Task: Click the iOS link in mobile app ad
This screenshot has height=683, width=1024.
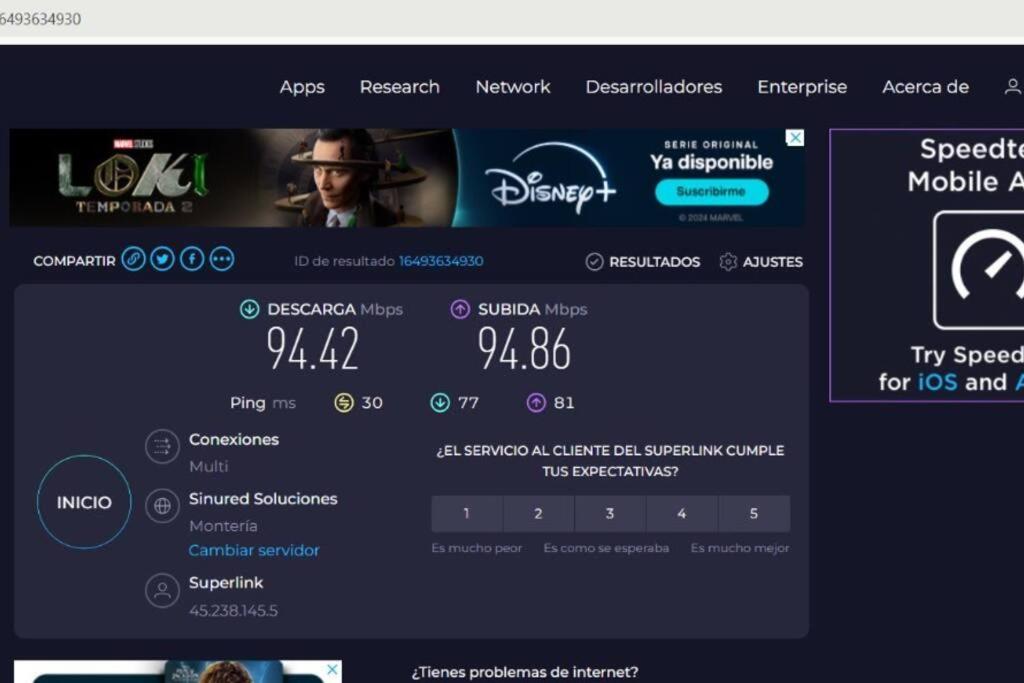Action: pyautogui.click(x=938, y=382)
